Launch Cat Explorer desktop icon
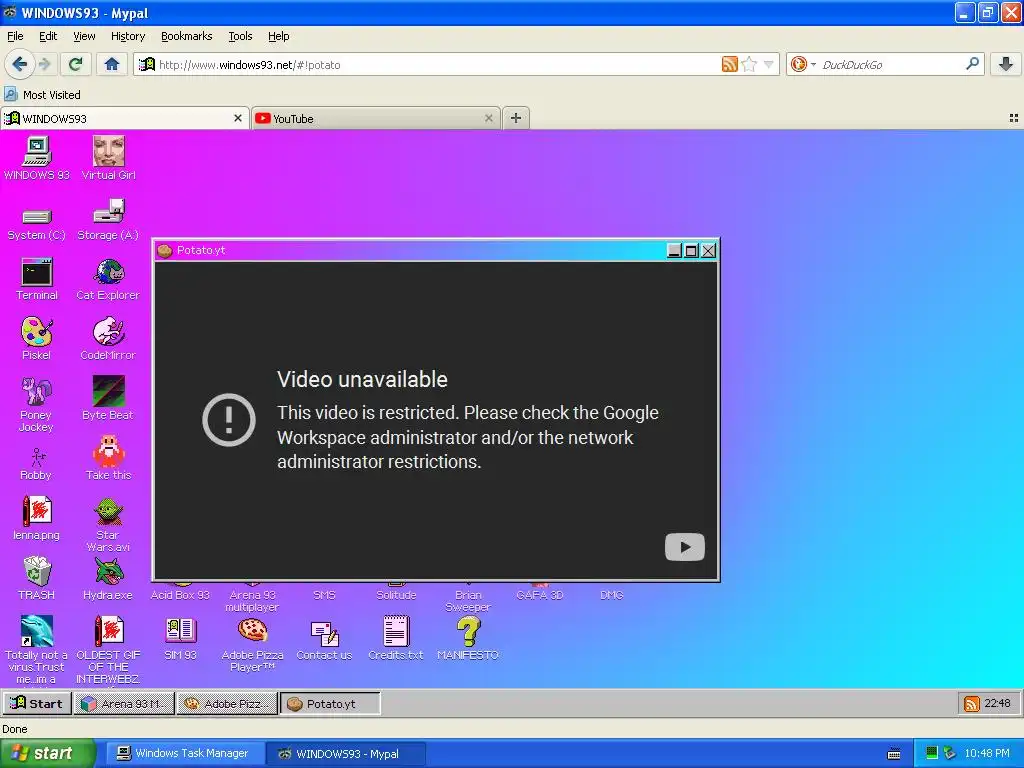1024x768 pixels. 108,280
